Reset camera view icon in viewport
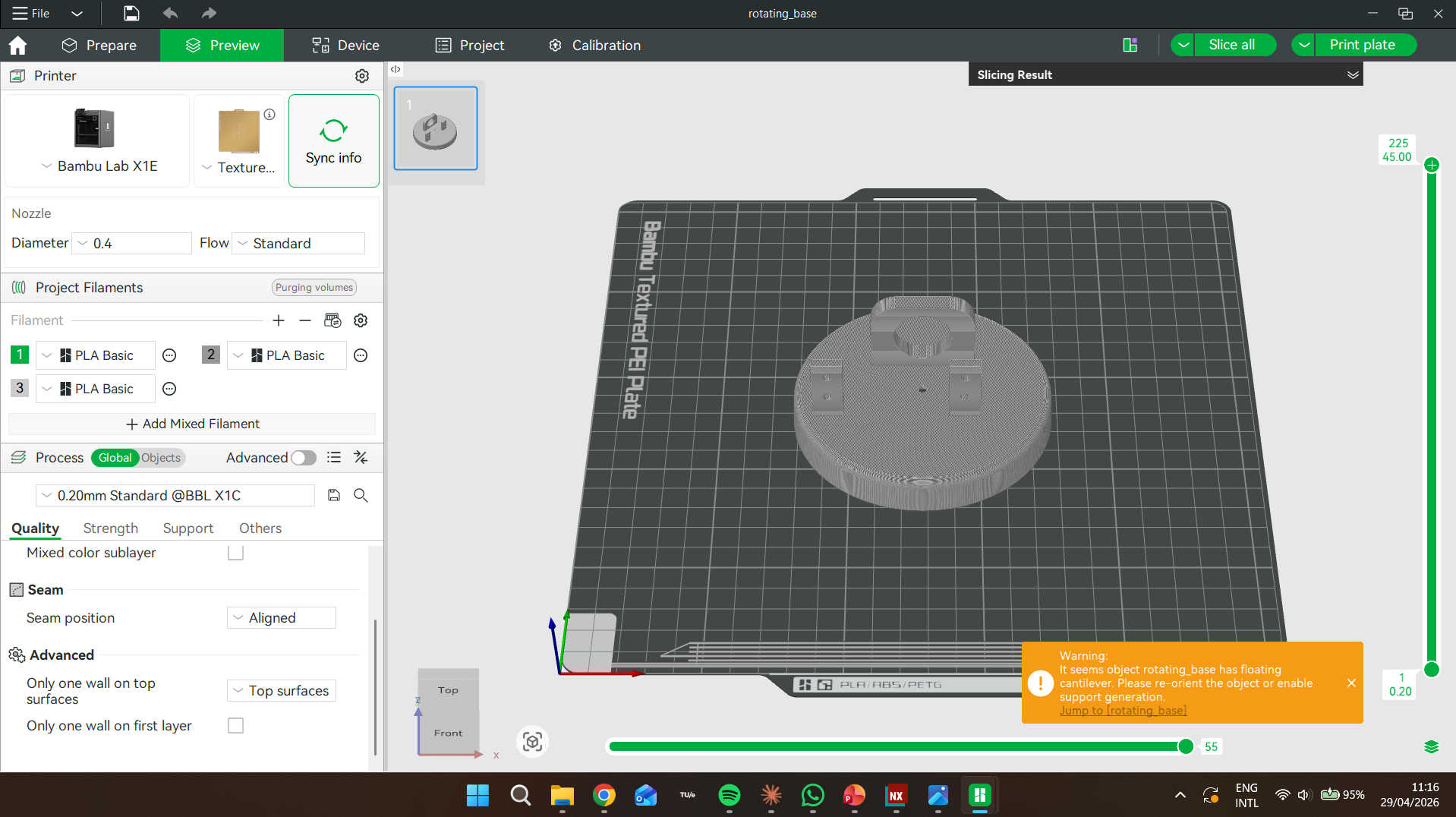 click(x=533, y=742)
